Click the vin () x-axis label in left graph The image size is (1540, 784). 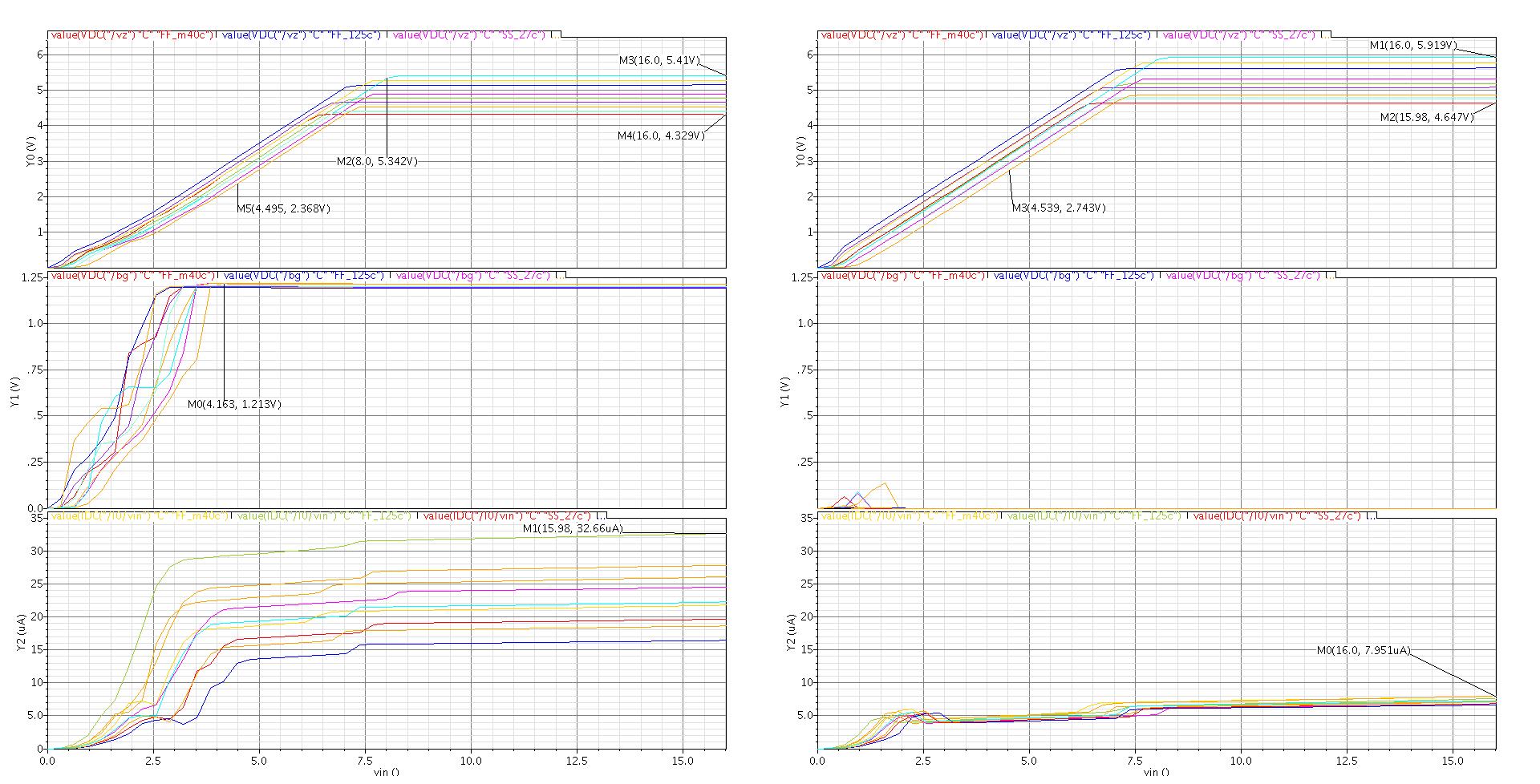coord(387,772)
